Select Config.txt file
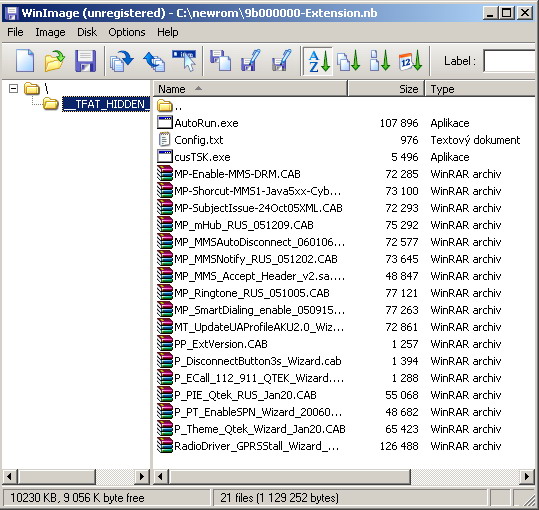 pyautogui.click(x=198, y=140)
